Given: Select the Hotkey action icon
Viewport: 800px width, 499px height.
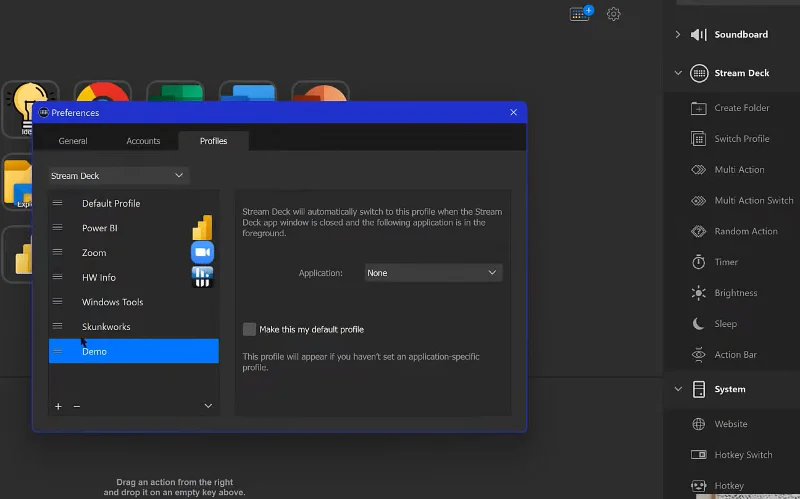Looking at the screenshot, I should pyautogui.click(x=698, y=485).
